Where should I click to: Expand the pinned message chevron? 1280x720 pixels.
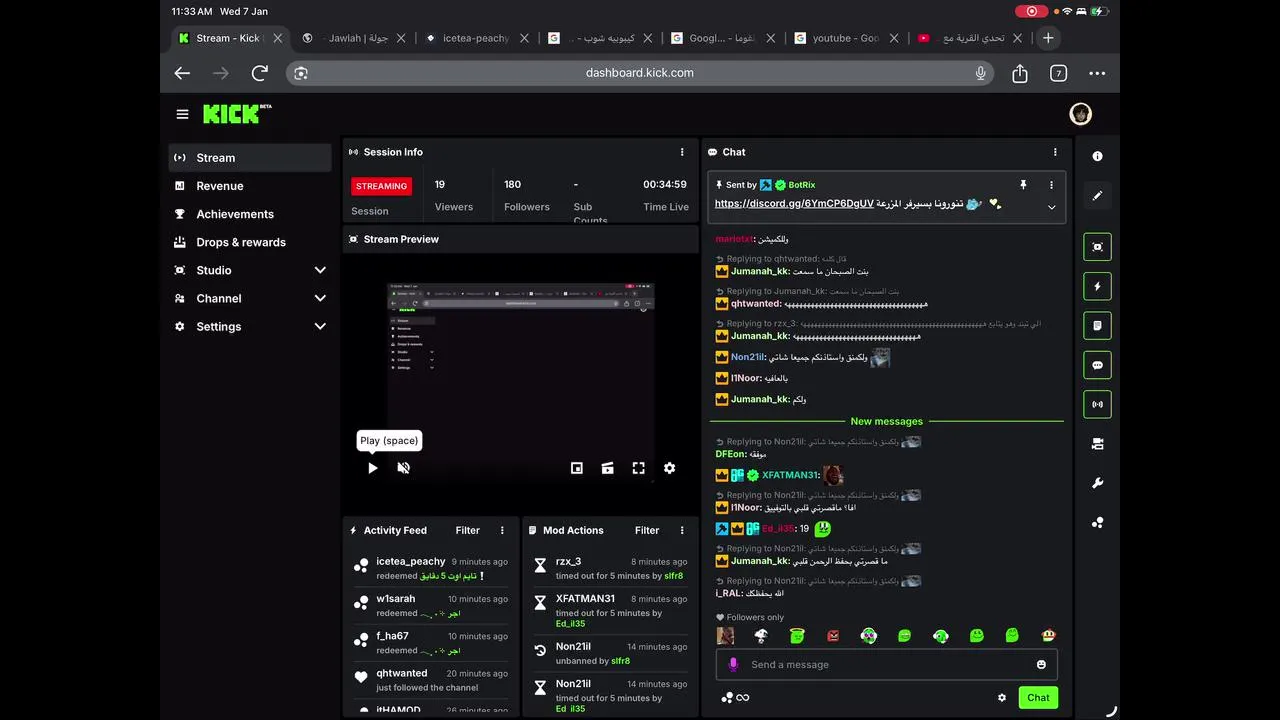(x=1051, y=207)
